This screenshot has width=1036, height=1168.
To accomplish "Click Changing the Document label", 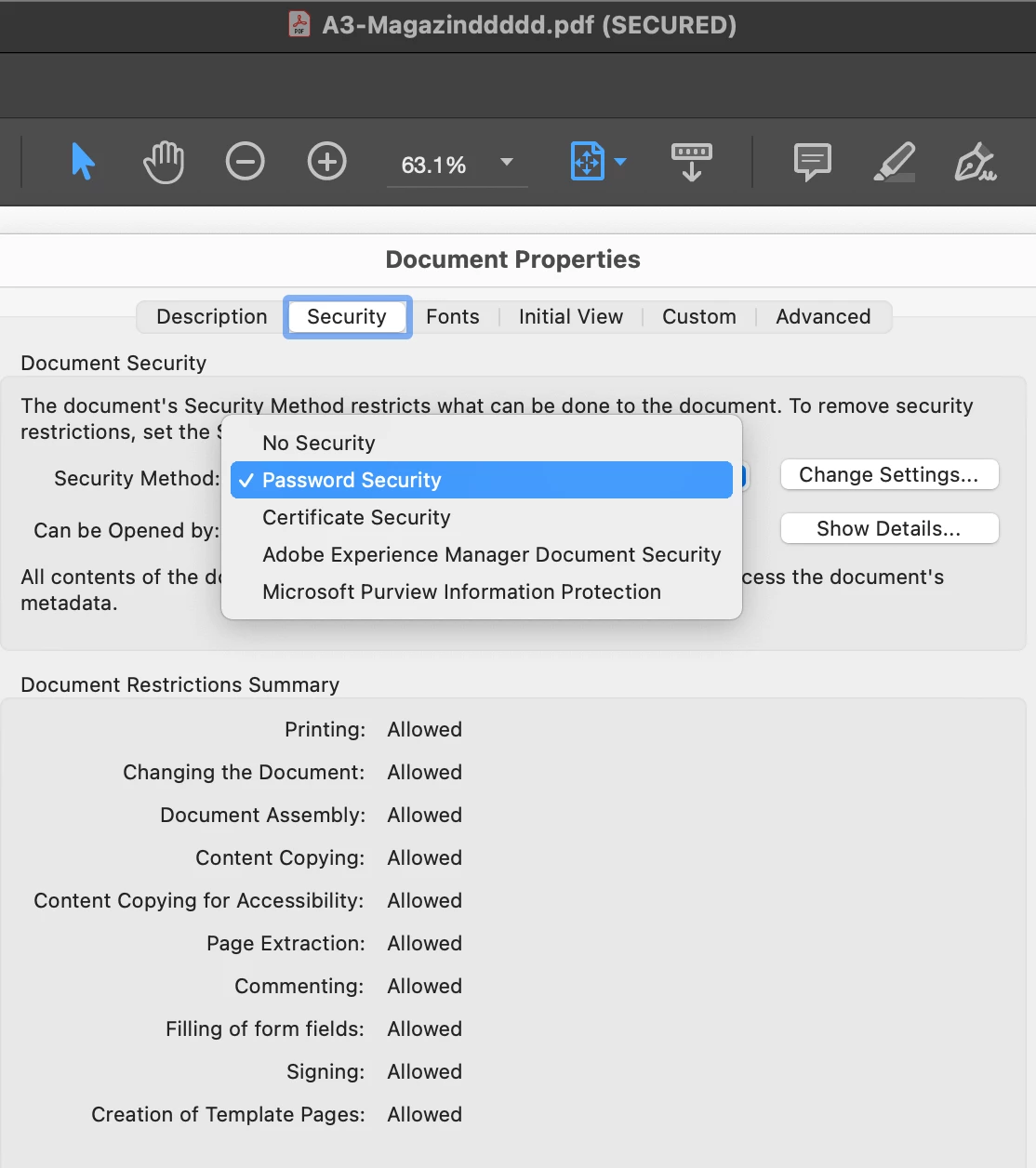I will (x=244, y=772).
